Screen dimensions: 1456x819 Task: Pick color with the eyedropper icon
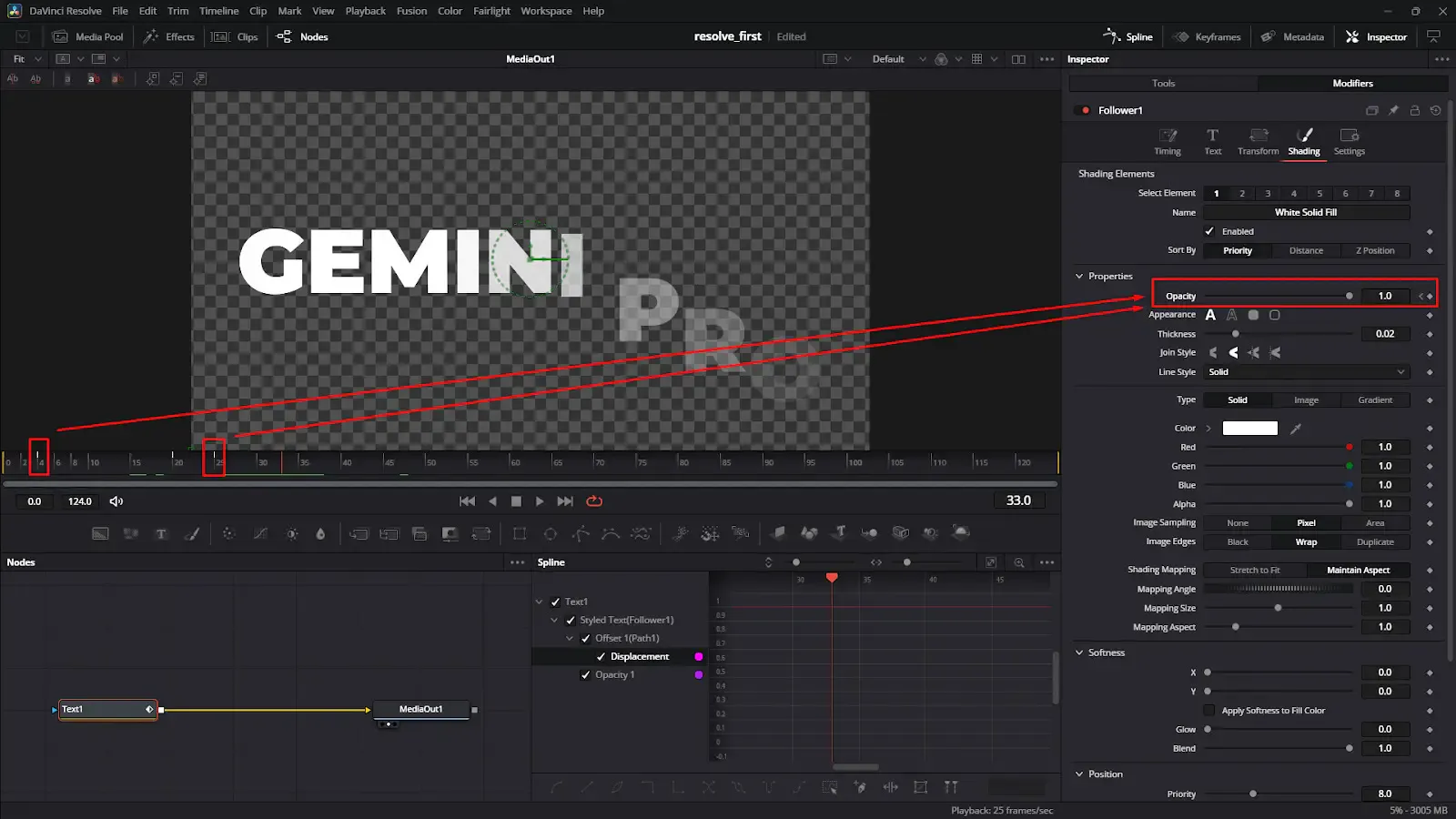tap(1296, 428)
